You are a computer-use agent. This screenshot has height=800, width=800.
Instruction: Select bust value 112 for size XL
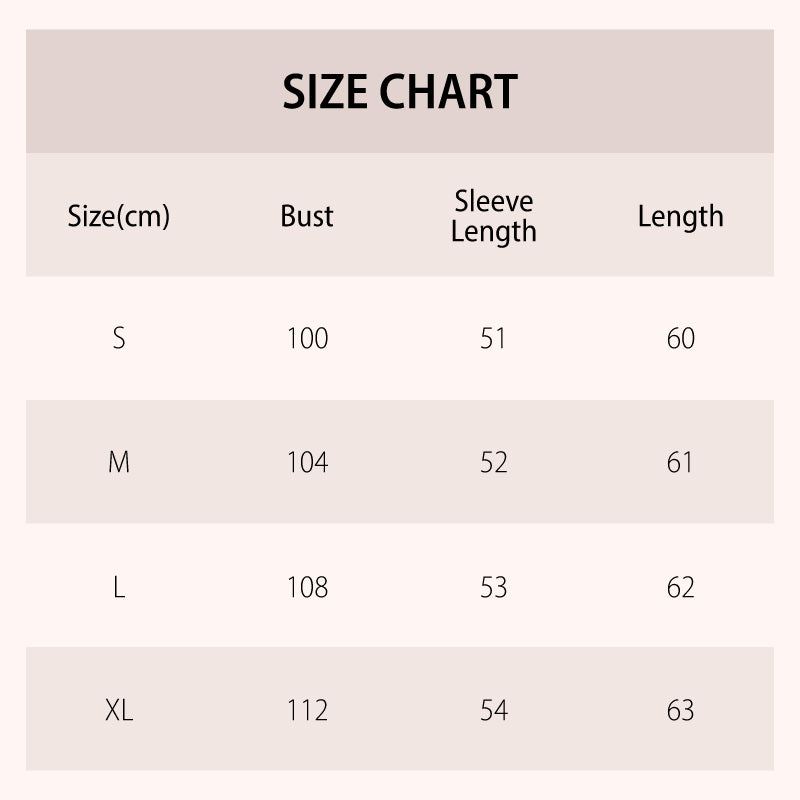[307, 711]
